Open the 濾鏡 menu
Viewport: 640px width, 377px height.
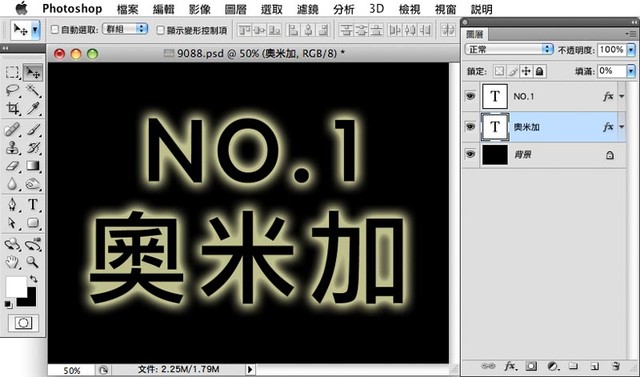coord(308,9)
